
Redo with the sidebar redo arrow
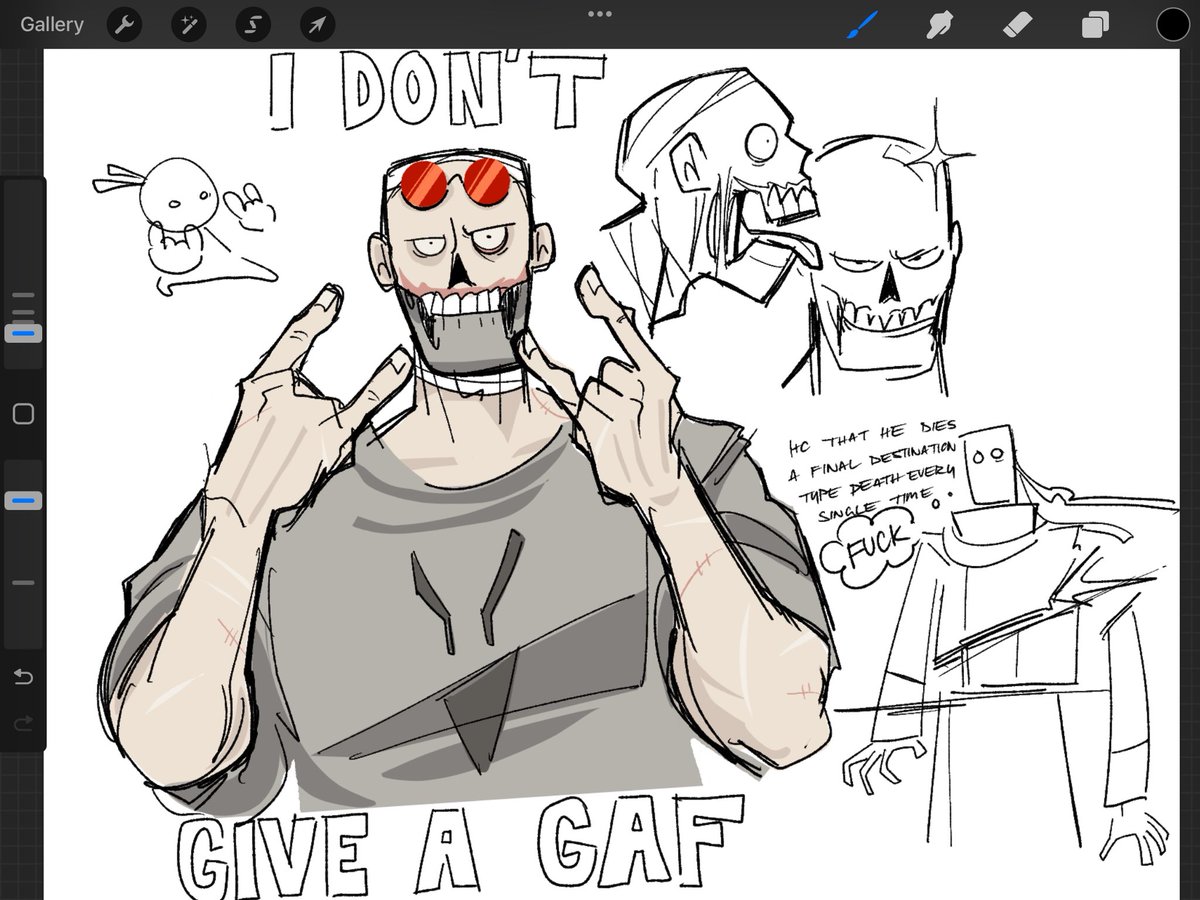tap(24, 722)
